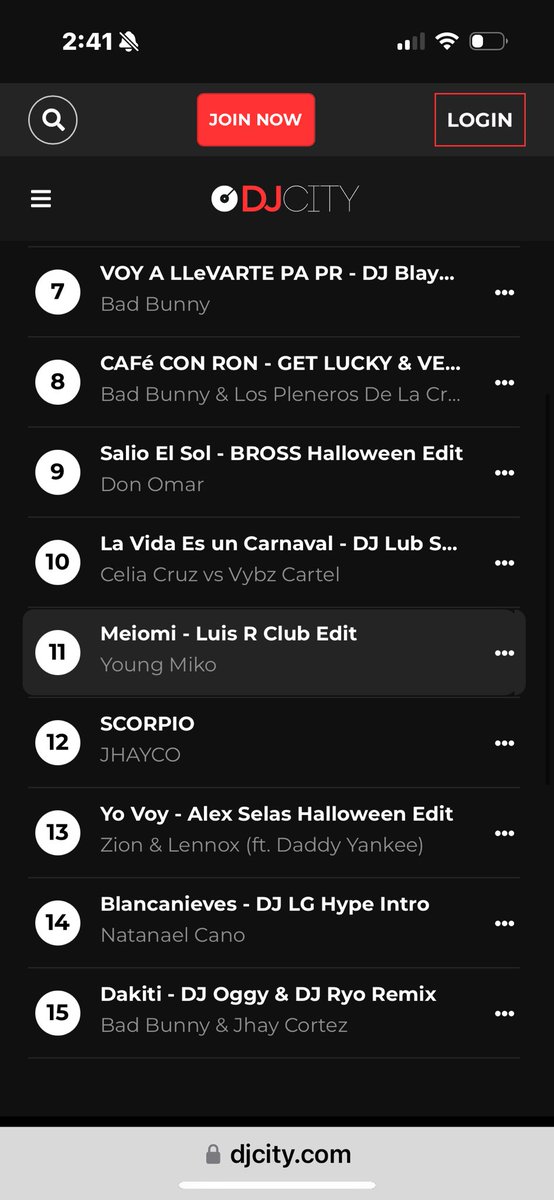The width and height of the screenshot is (554, 1200).
Task: Tap the DJcity logo
Action: pos(285,199)
